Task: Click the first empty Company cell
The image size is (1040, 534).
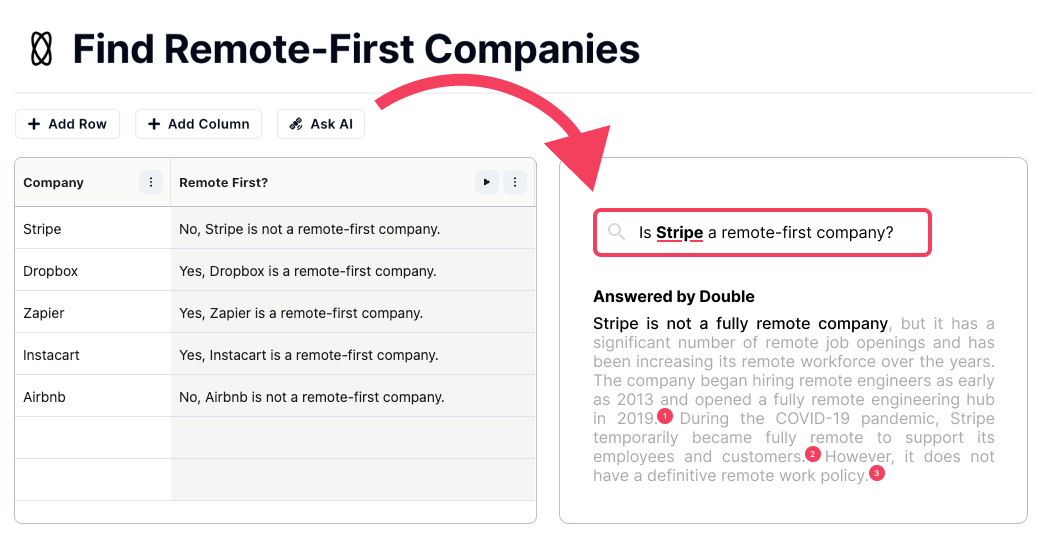Action: pos(92,438)
